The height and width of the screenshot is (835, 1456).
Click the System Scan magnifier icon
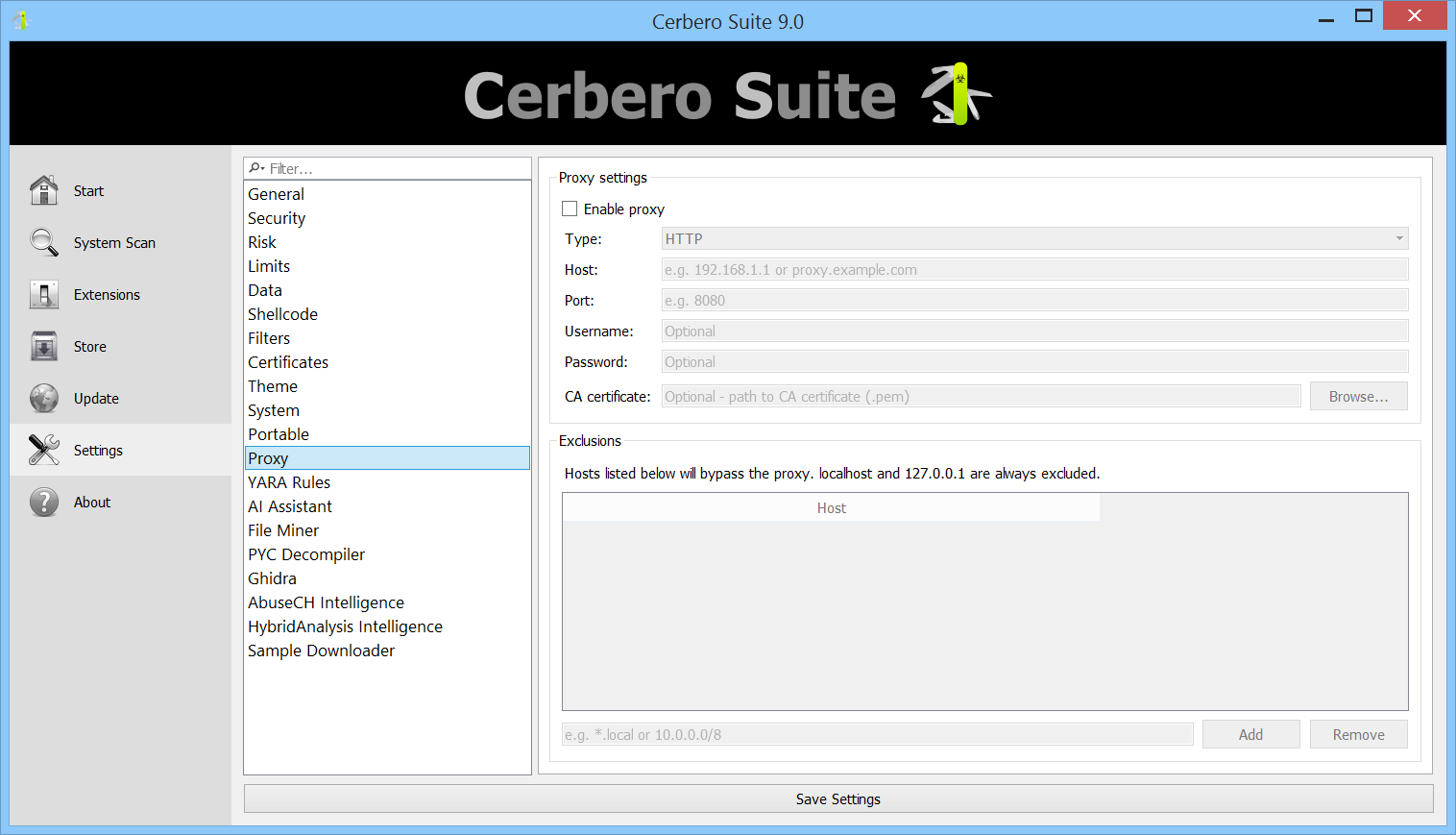coord(44,242)
